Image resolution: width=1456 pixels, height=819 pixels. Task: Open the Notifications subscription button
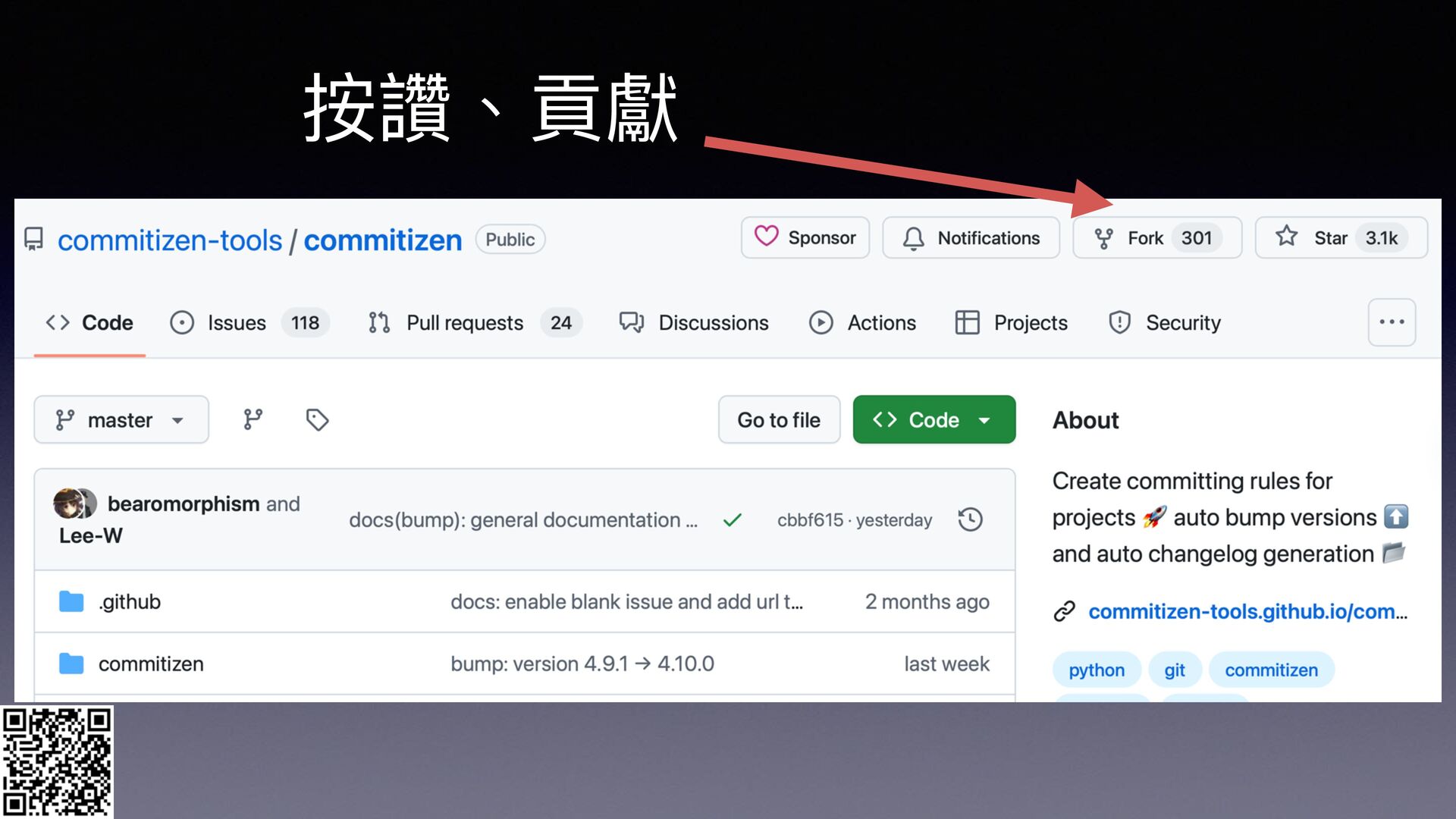click(x=971, y=238)
